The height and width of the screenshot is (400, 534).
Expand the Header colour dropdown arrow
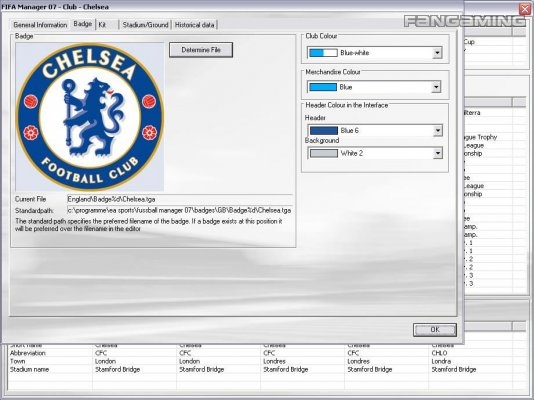coord(438,131)
